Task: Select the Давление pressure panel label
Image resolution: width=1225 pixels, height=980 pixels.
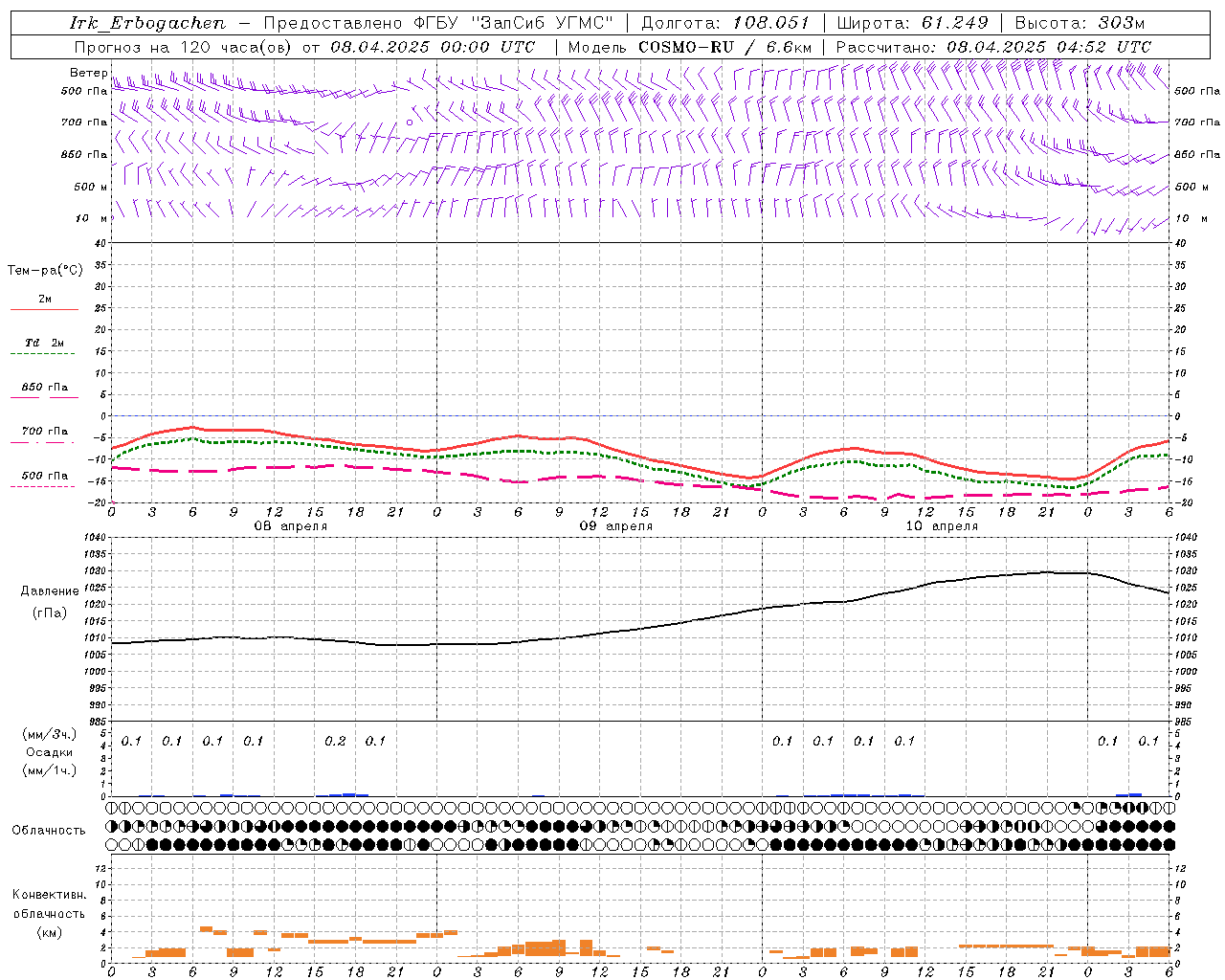Action: point(50,591)
